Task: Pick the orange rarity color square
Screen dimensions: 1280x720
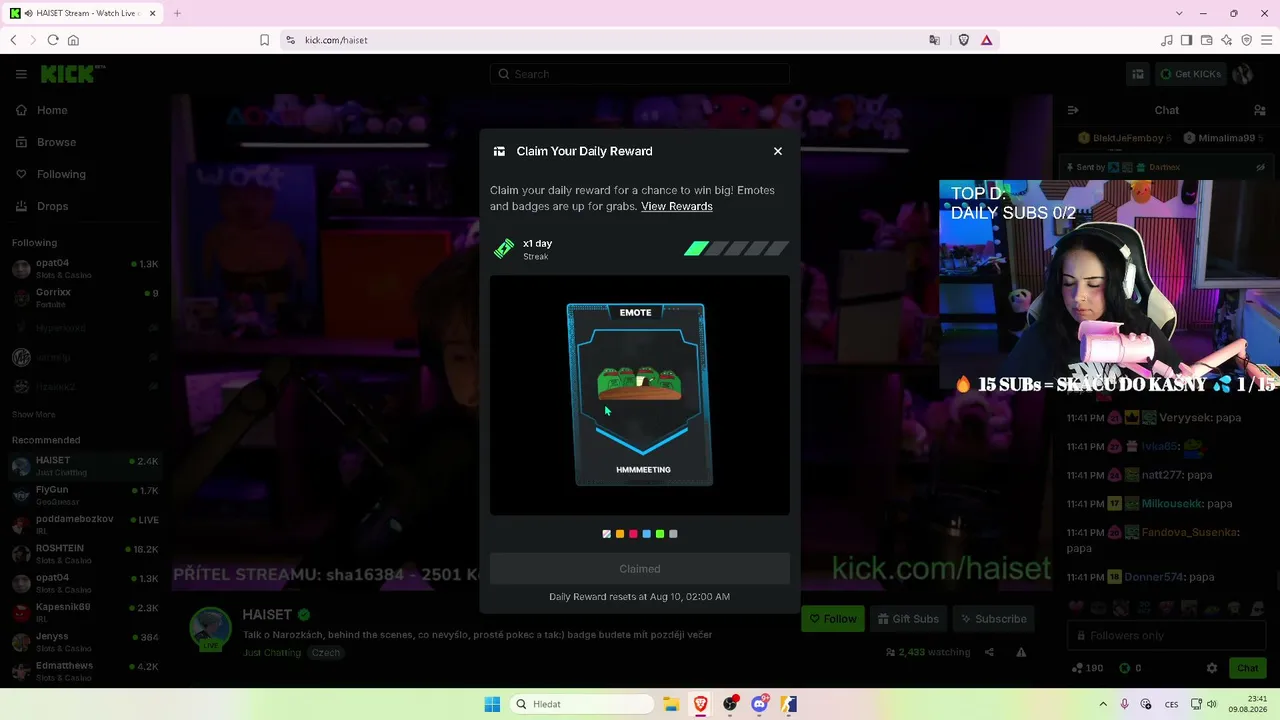Action: point(620,534)
